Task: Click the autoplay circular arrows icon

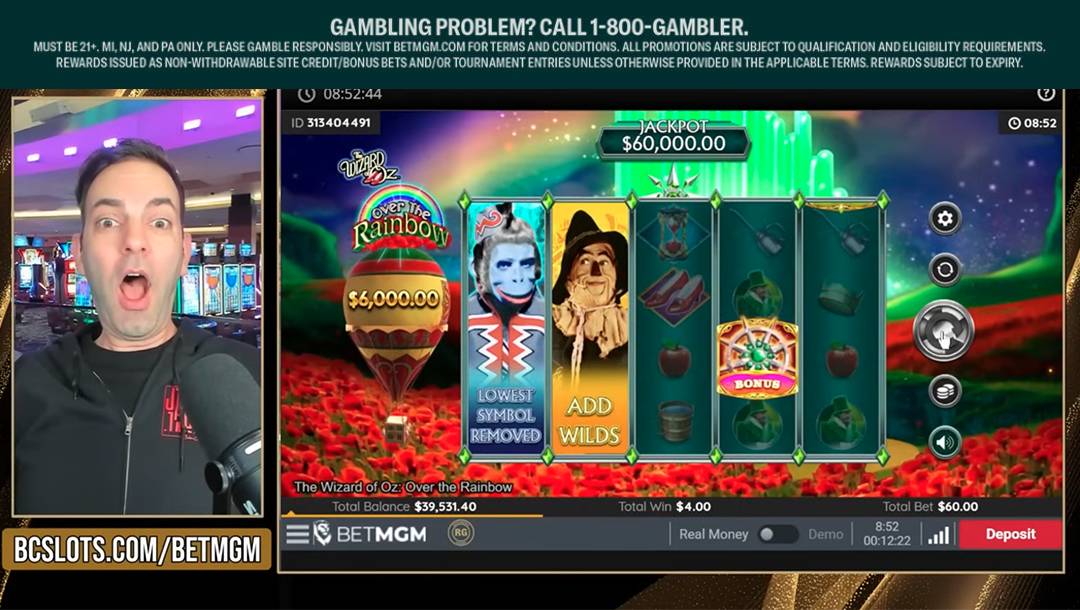Action: click(x=944, y=269)
